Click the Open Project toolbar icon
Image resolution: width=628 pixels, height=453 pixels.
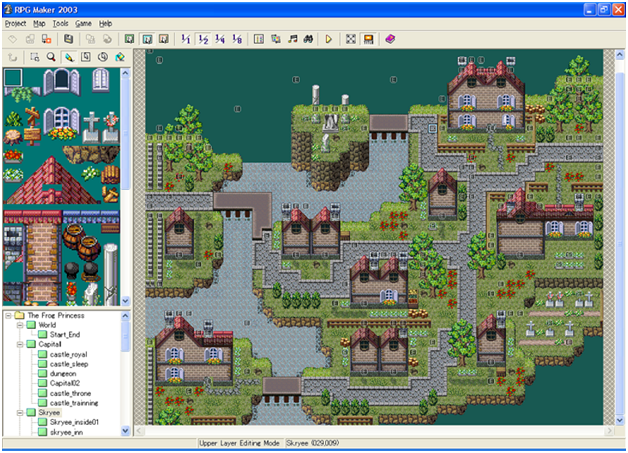tap(30, 39)
